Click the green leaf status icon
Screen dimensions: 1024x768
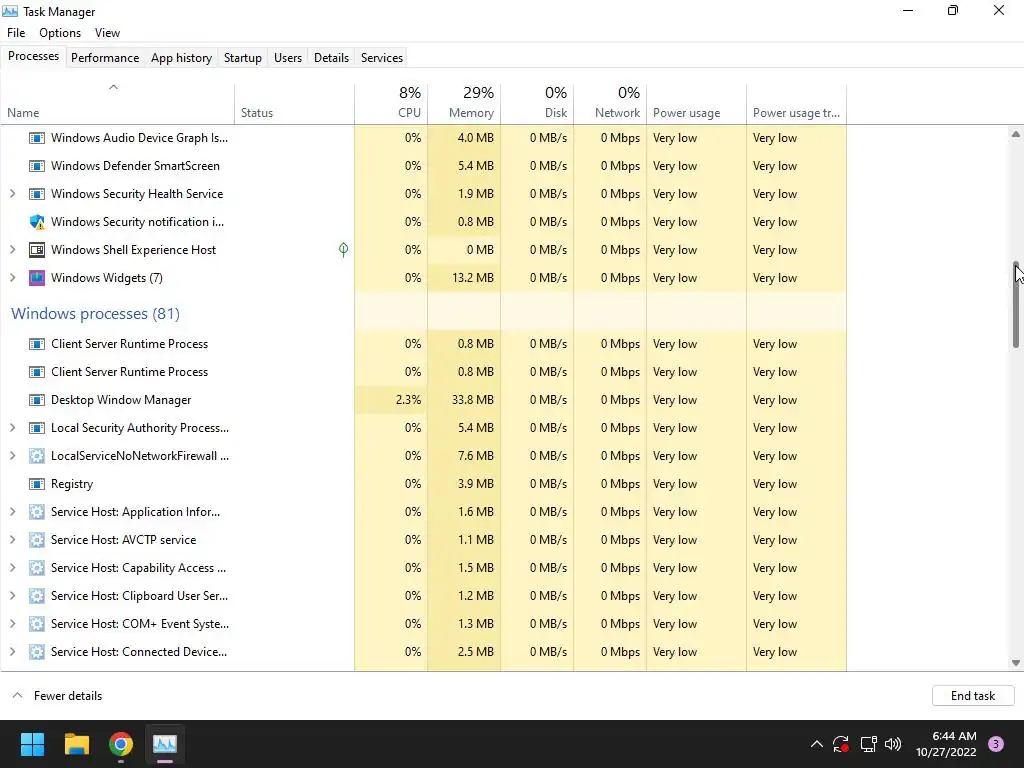coord(344,249)
